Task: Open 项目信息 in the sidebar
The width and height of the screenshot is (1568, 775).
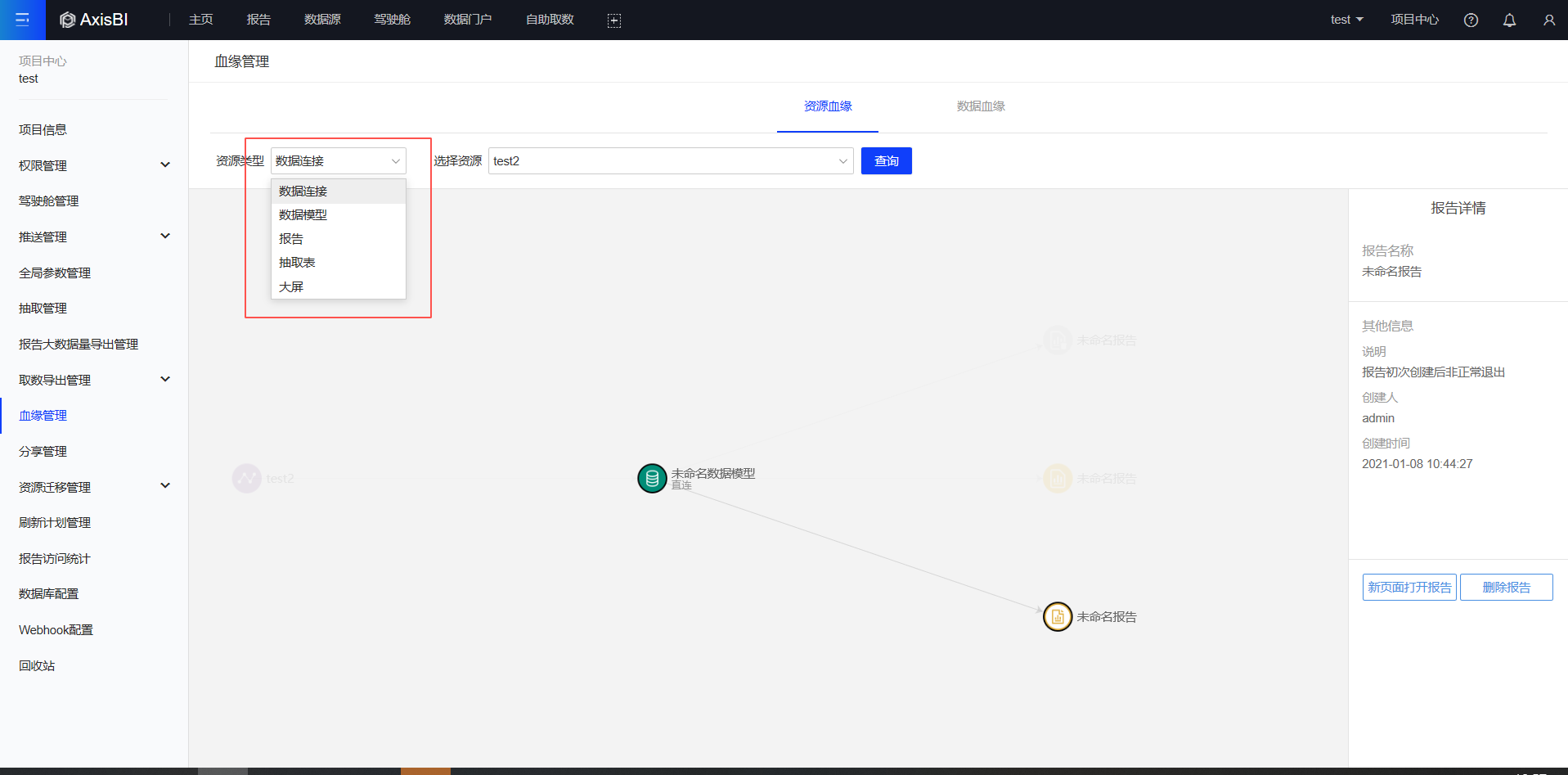Action: (x=43, y=129)
